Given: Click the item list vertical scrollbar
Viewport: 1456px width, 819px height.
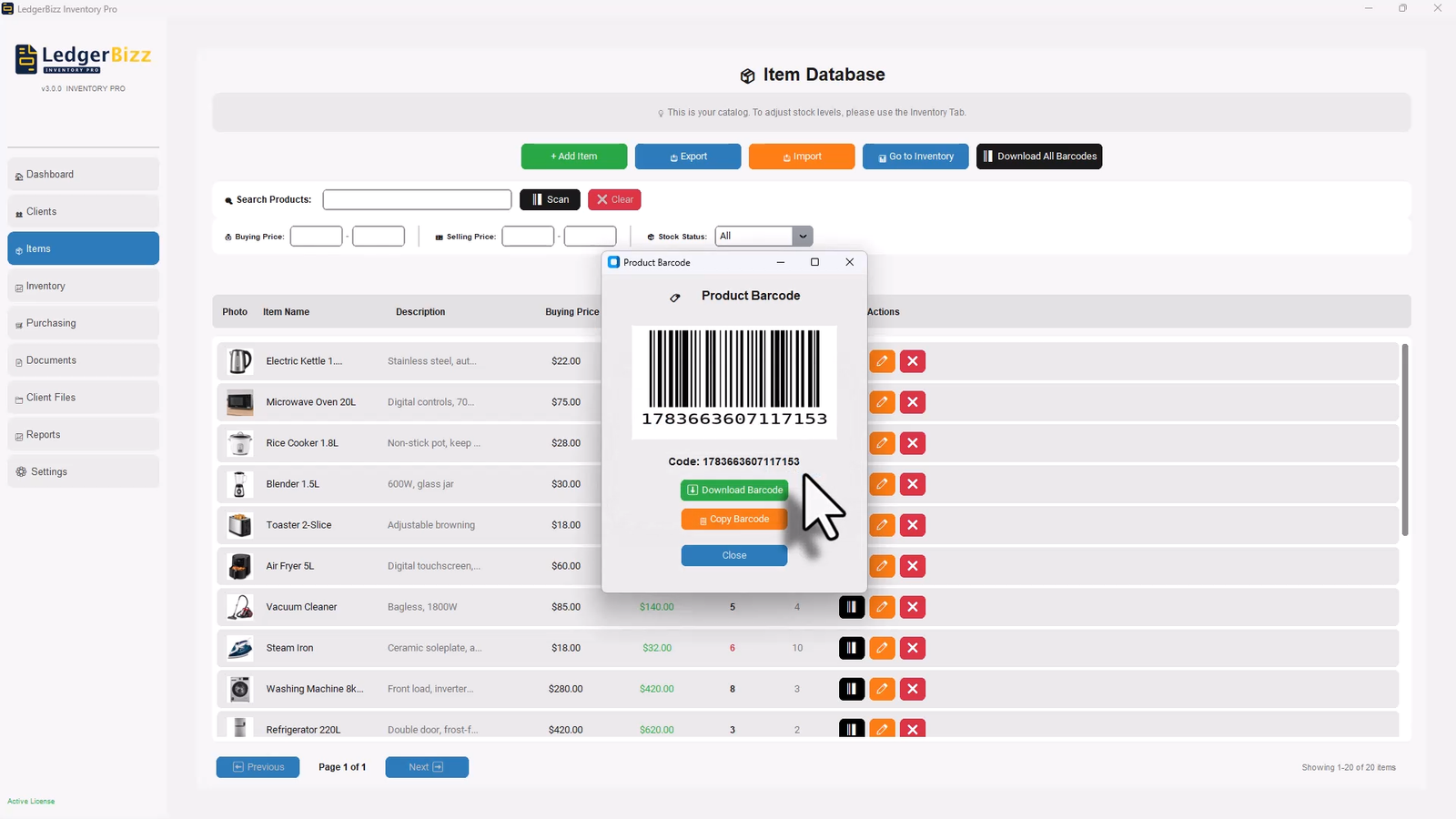Looking at the screenshot, I should click(x=1405, y=440).
